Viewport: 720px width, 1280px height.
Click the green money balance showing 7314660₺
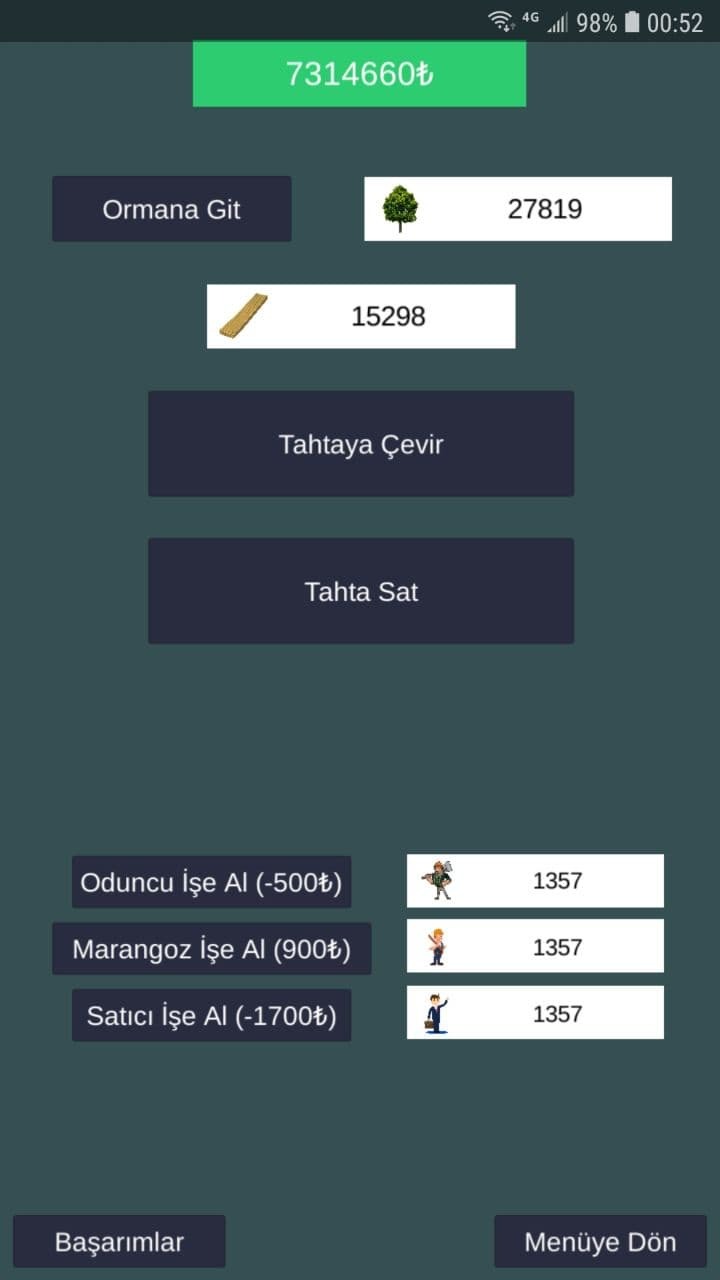pyautogui.click(x=358, y=73)
